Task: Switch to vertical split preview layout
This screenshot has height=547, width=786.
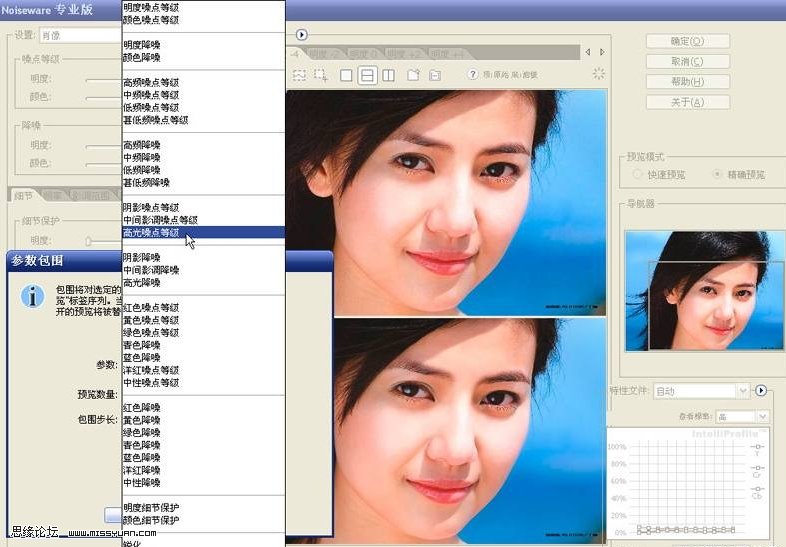Action: [388, 75]
